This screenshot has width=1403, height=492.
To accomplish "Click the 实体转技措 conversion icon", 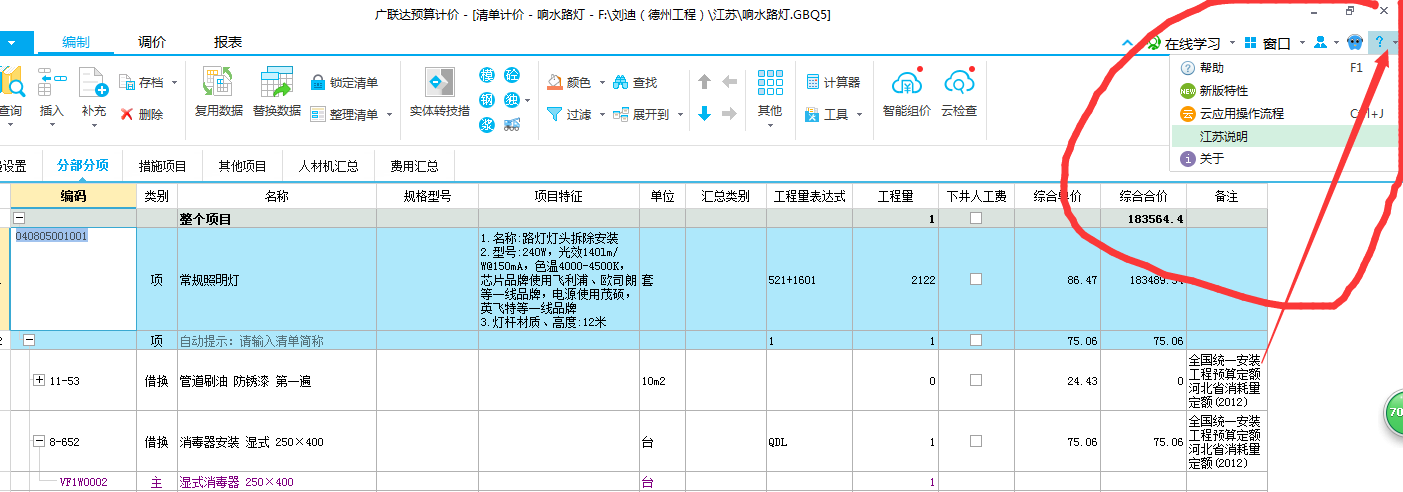I will [439, 82].
